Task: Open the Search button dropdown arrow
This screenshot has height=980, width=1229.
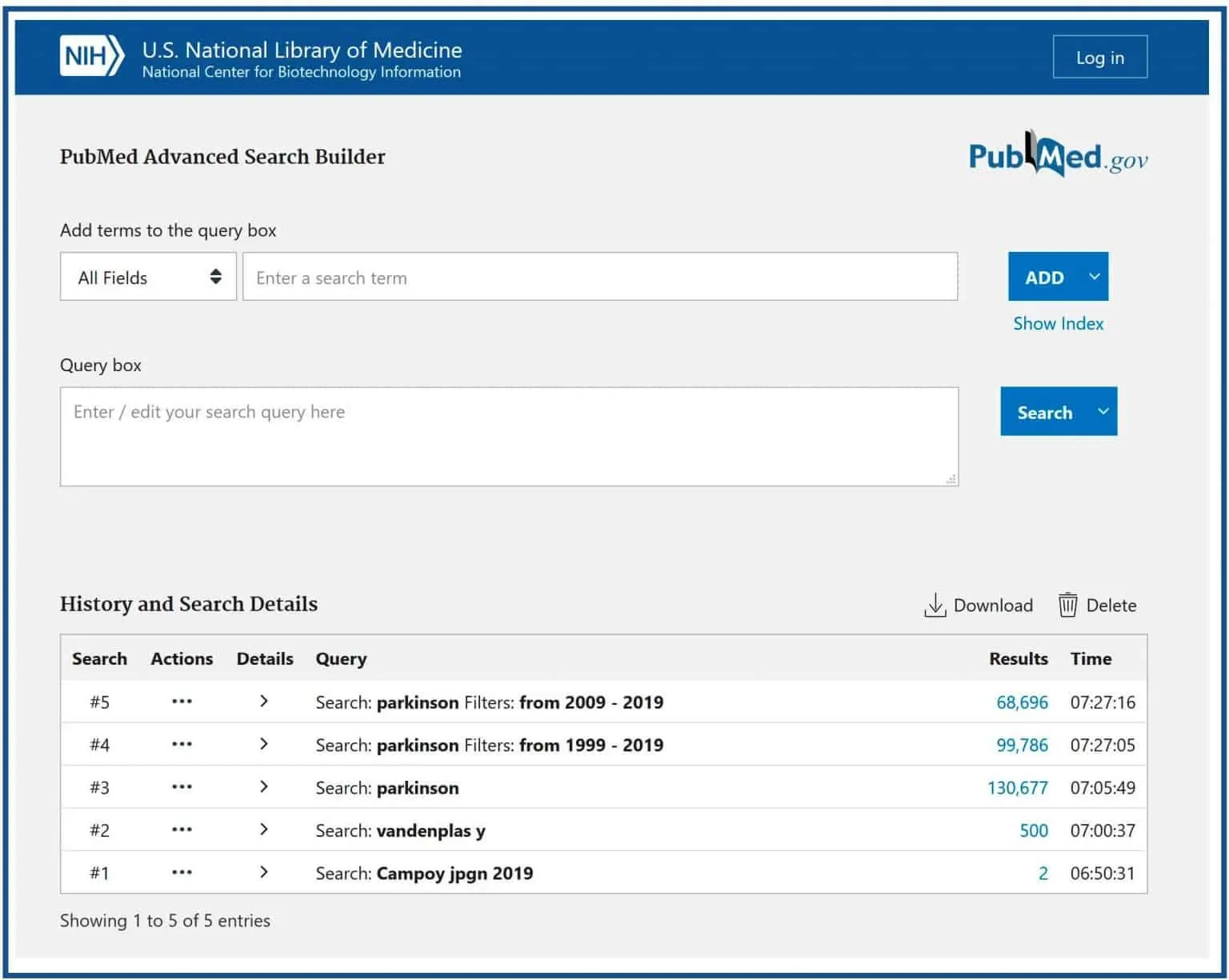Action: [1103, 412]
